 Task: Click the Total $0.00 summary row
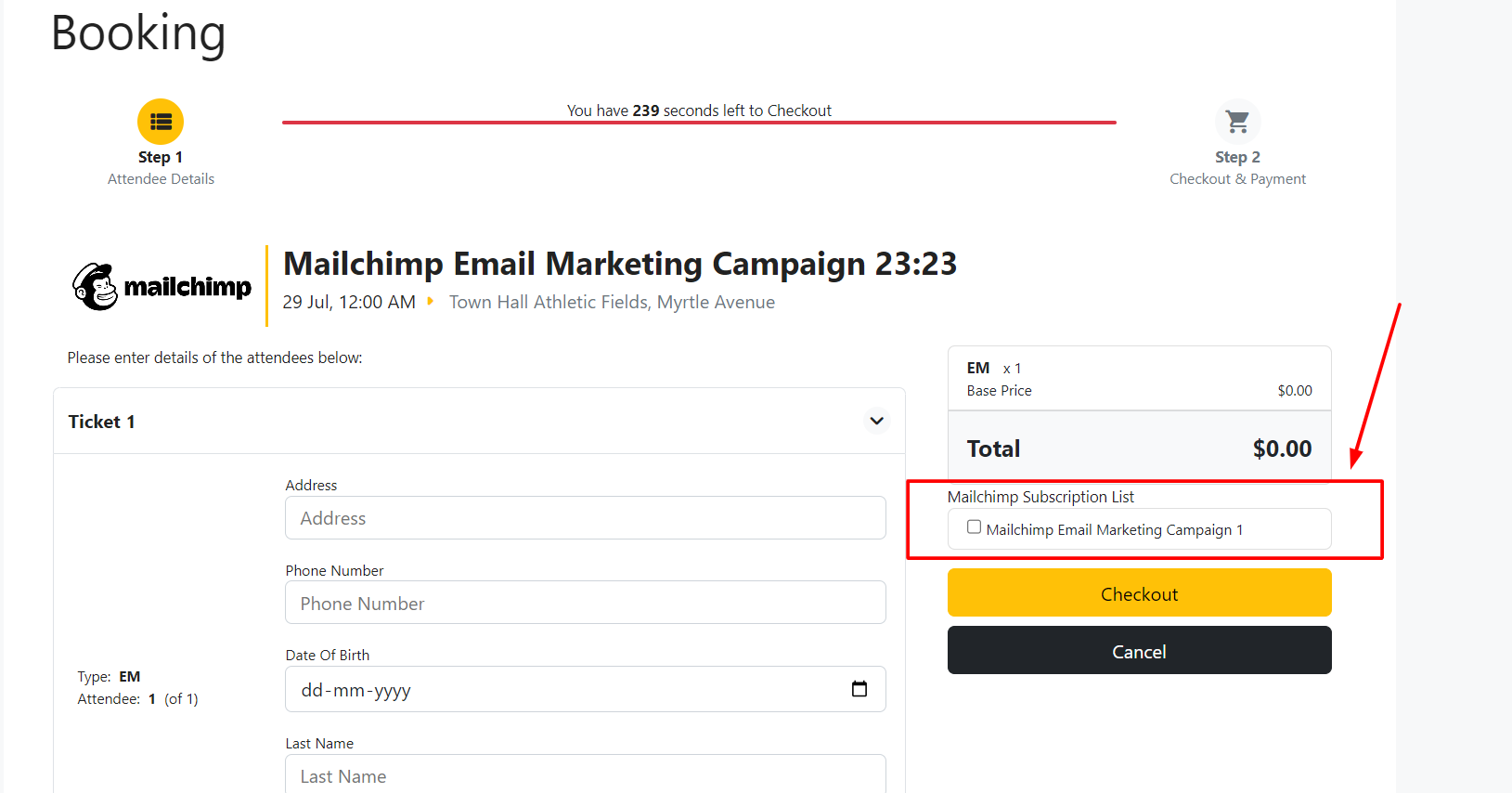click(1139, 448)
